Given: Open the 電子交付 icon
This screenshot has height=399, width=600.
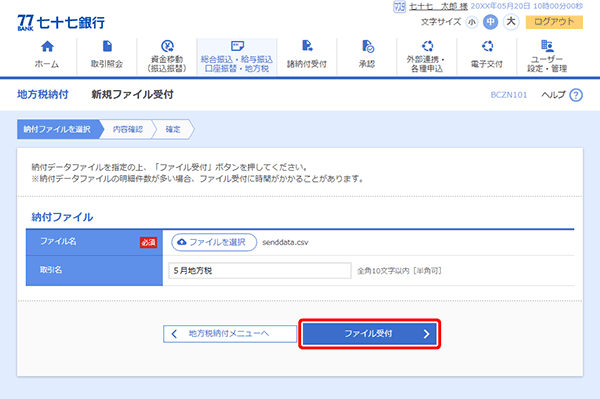Looking at the screenshot, I should (487, 46).
